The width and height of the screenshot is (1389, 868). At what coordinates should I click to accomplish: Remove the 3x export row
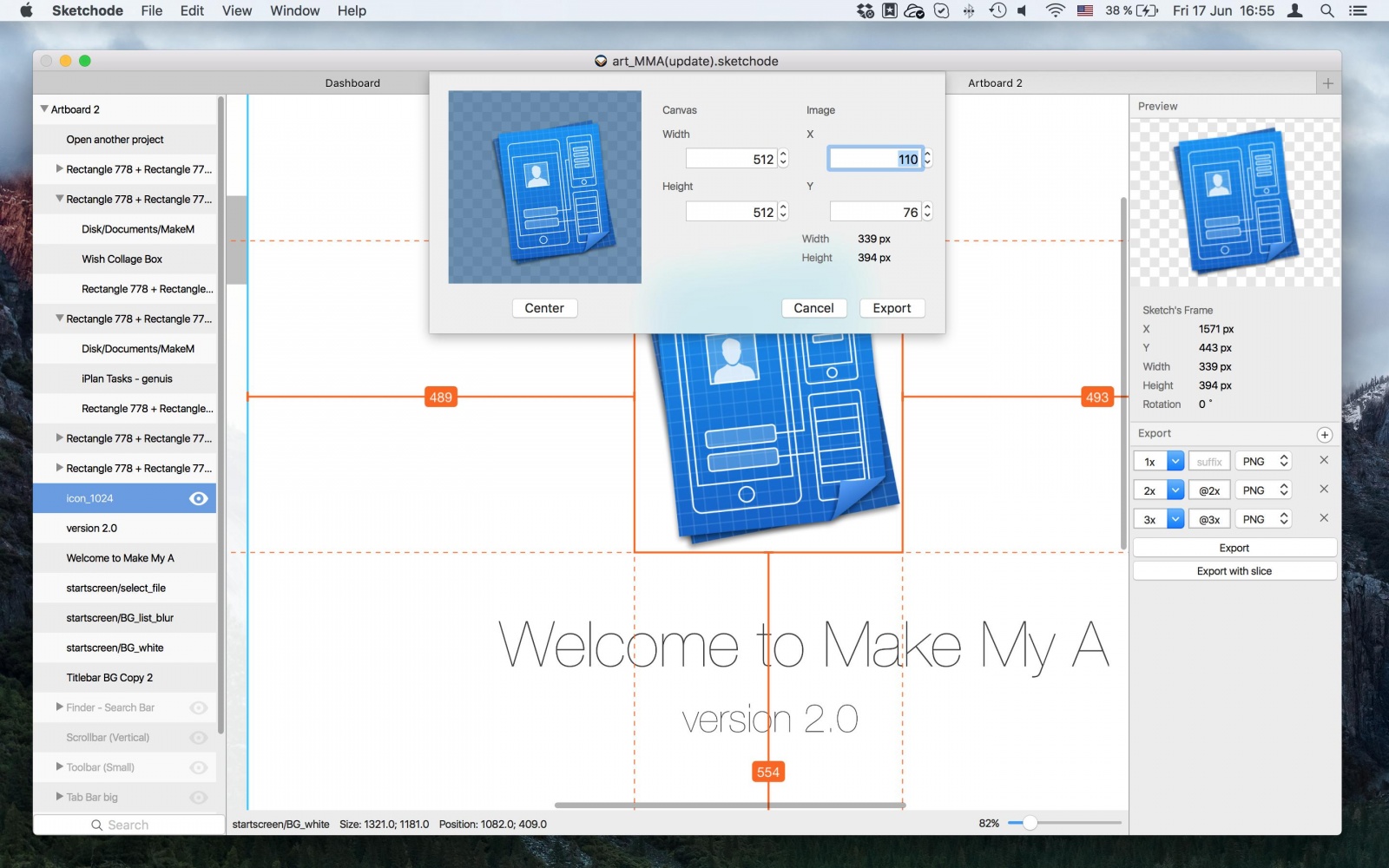coord(1324,517)
